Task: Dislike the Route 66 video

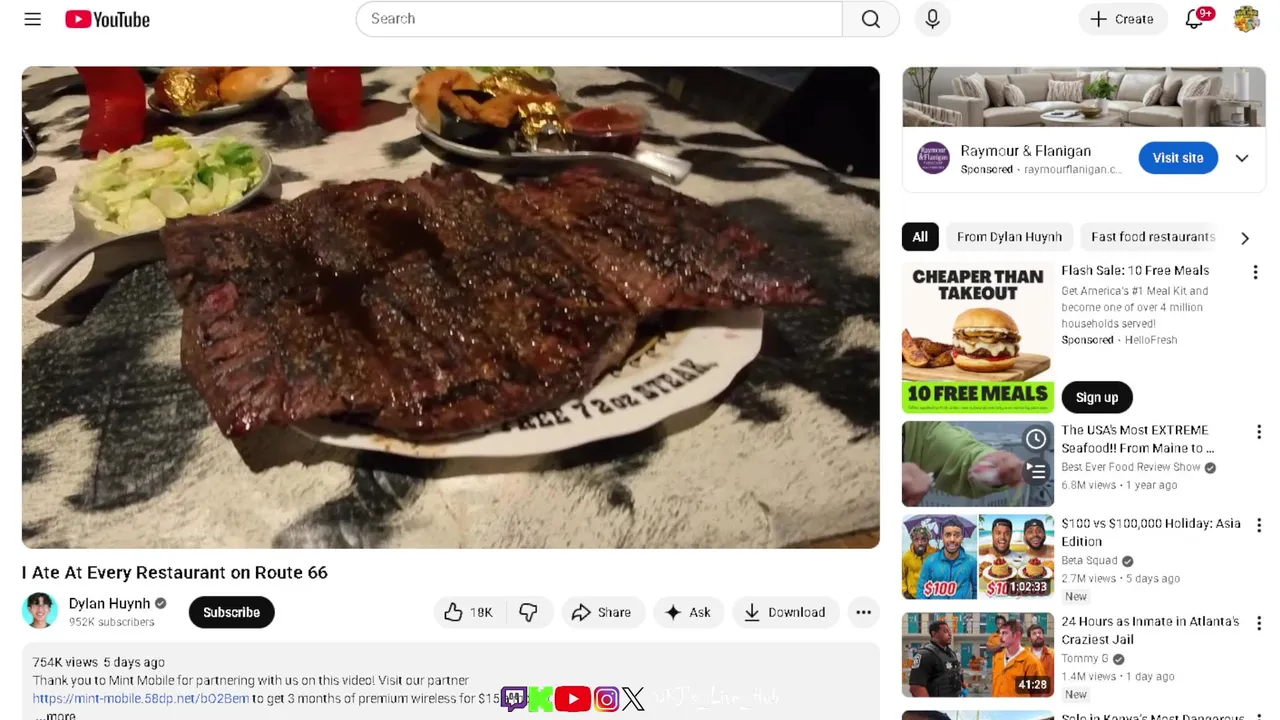Action: (528, 612)
